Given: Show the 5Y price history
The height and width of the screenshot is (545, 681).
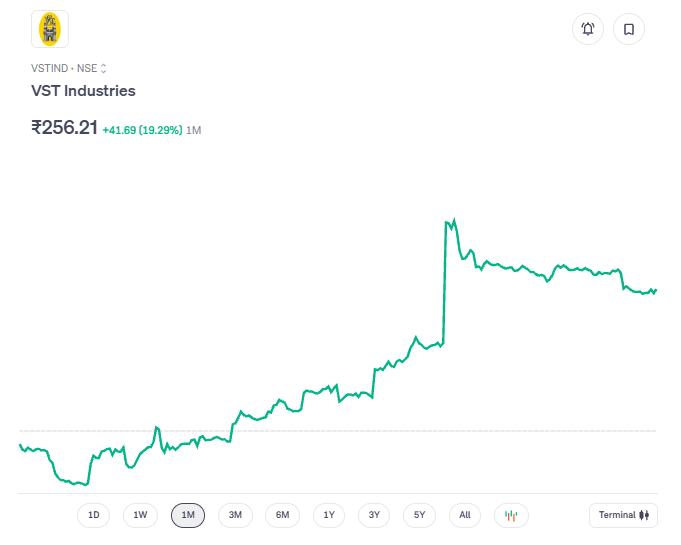Looking at the screenshot, I should [420, 515].
